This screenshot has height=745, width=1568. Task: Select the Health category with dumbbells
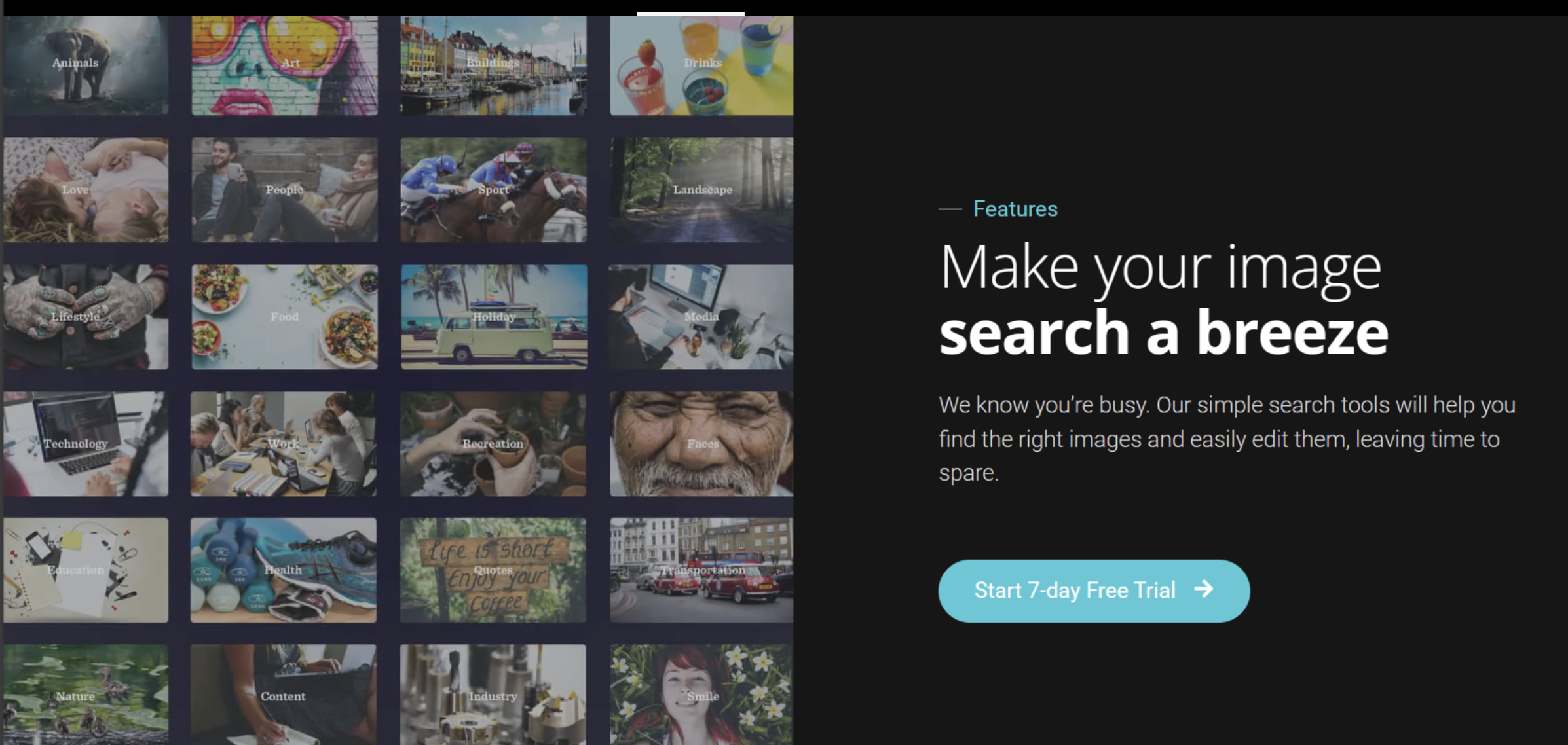coord(283,570)
